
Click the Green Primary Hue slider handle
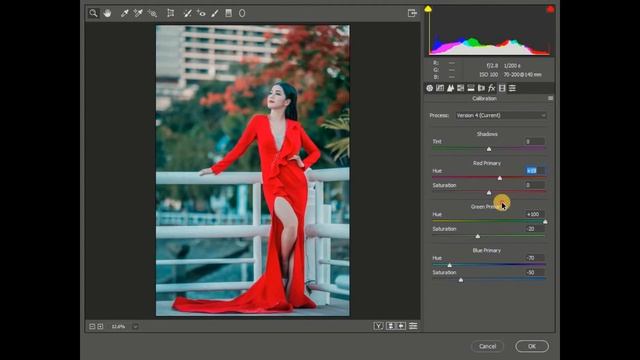tap(545, 222)
